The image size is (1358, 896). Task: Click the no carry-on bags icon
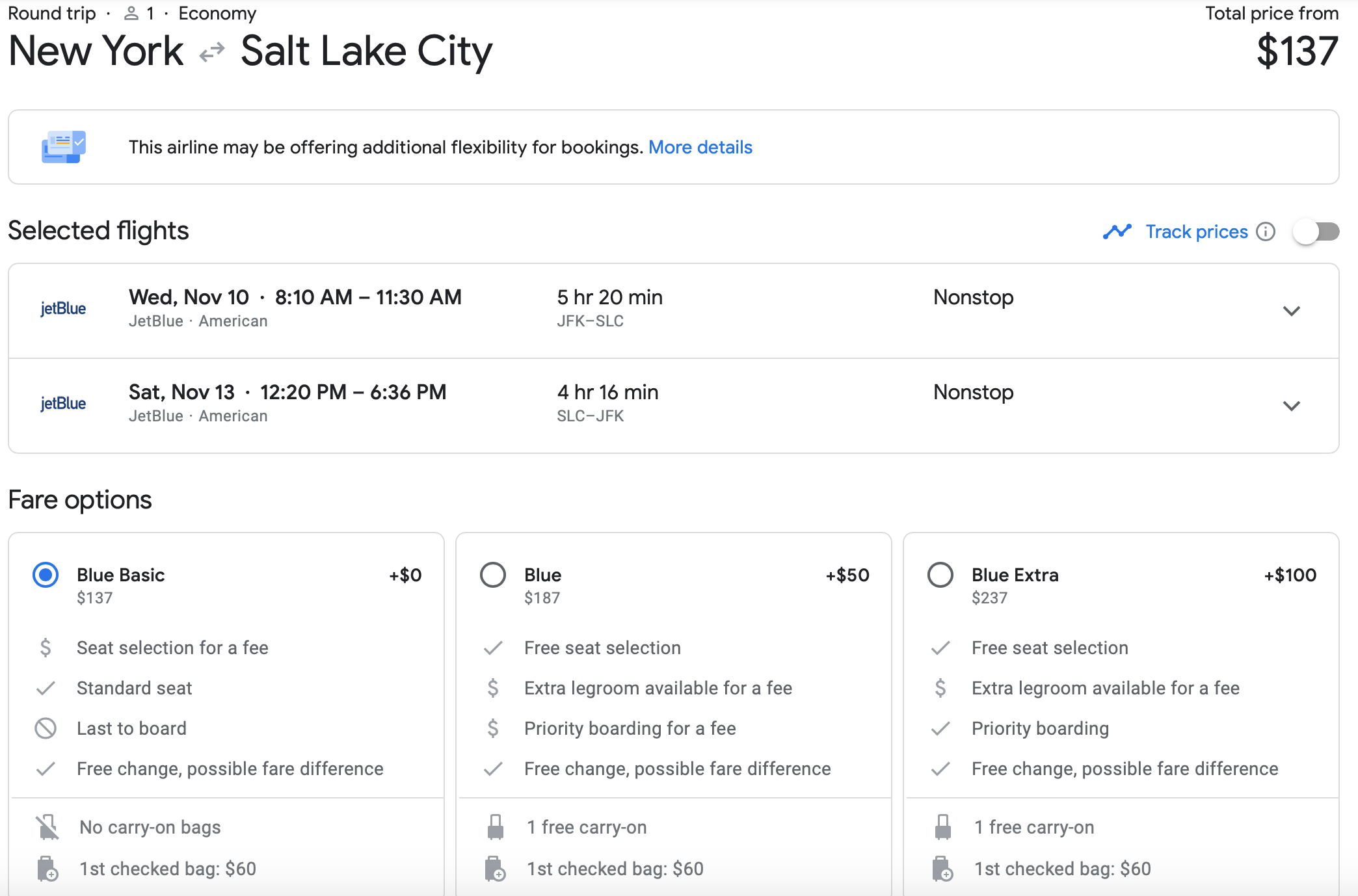(x=47, y=827)
